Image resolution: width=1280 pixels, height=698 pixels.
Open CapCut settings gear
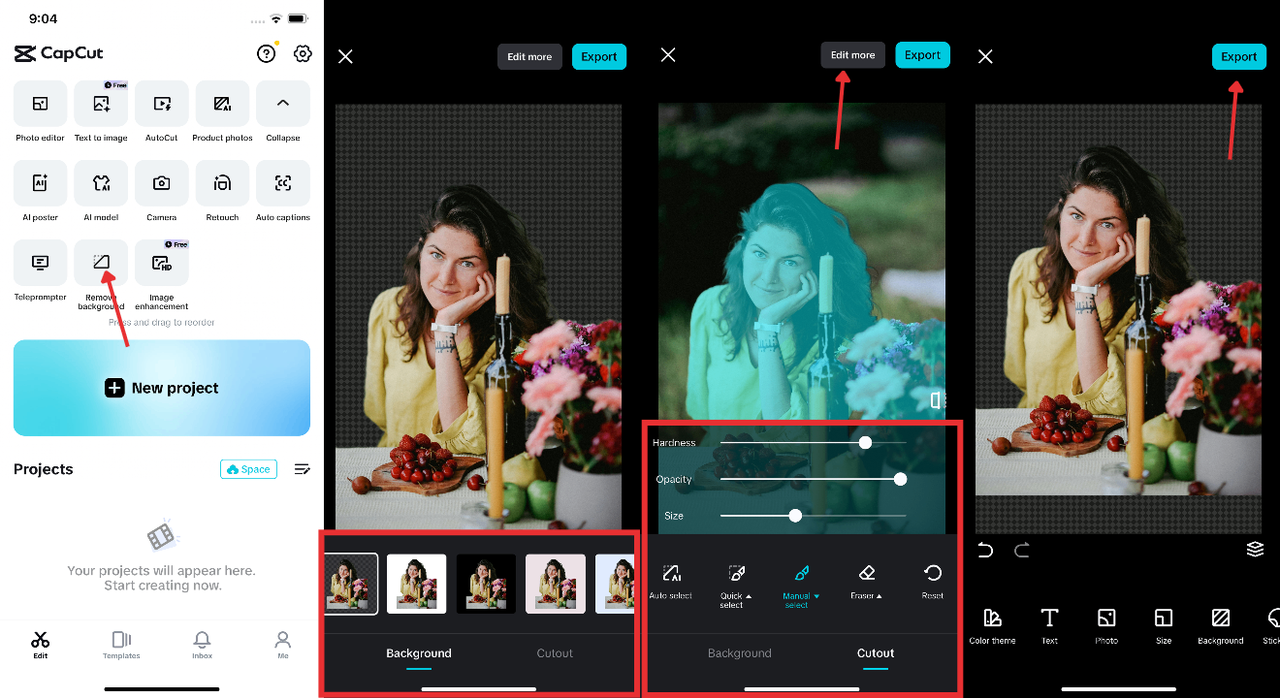(303, 54)
